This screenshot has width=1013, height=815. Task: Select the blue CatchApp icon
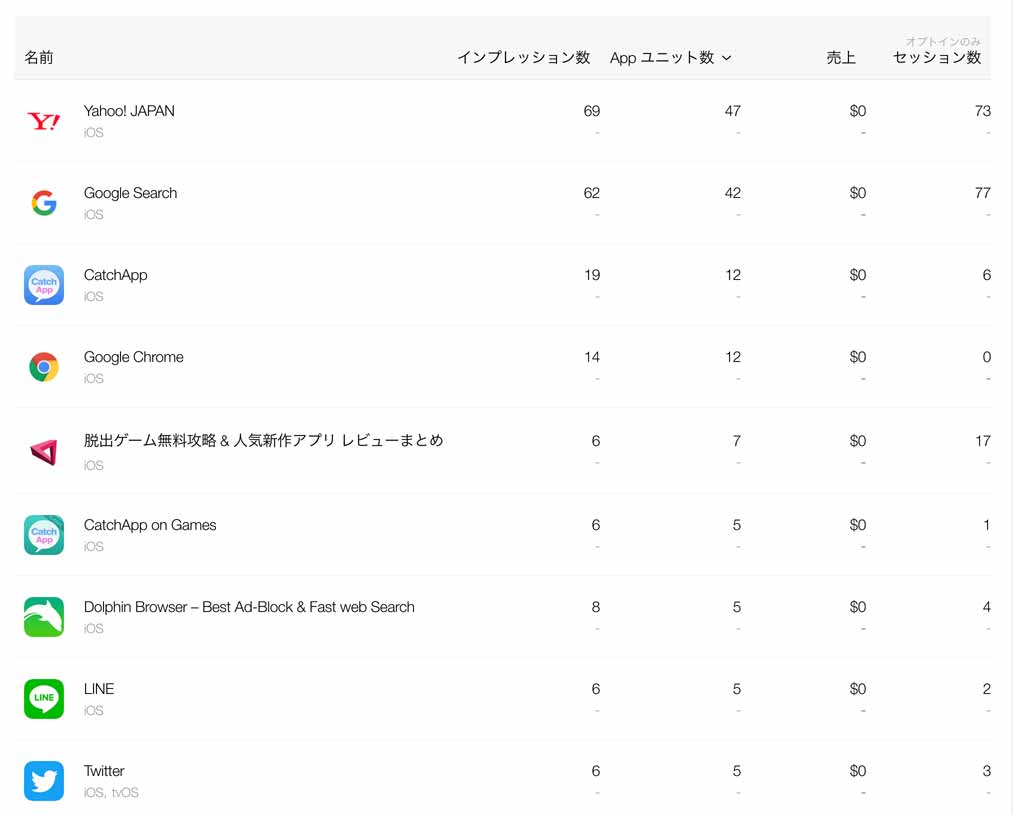[x=44, y=285]
